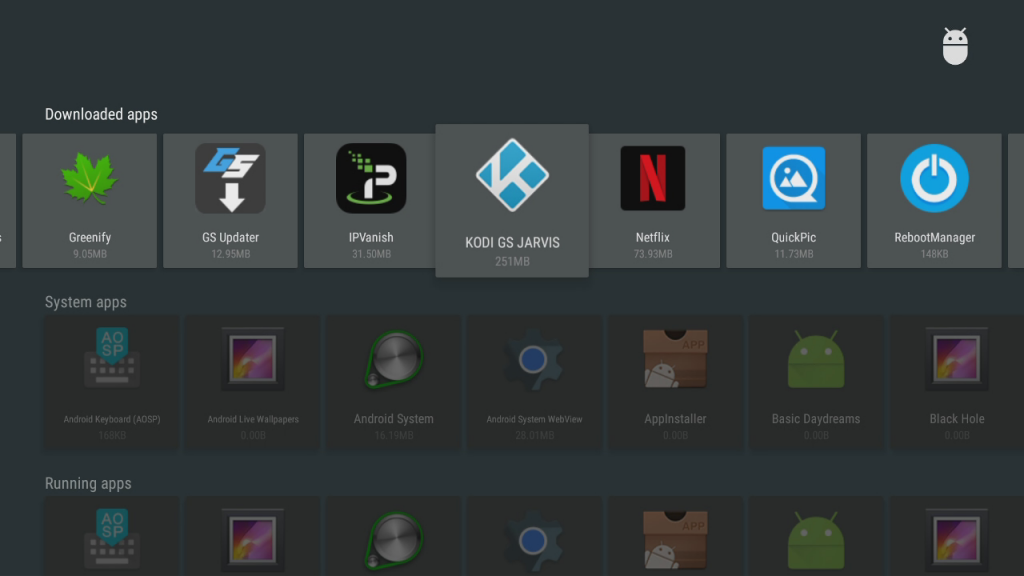Select Black Hole picture icon right in Running apps
The height and width of the screenshot is (576, 1024).
click(957, 540)
